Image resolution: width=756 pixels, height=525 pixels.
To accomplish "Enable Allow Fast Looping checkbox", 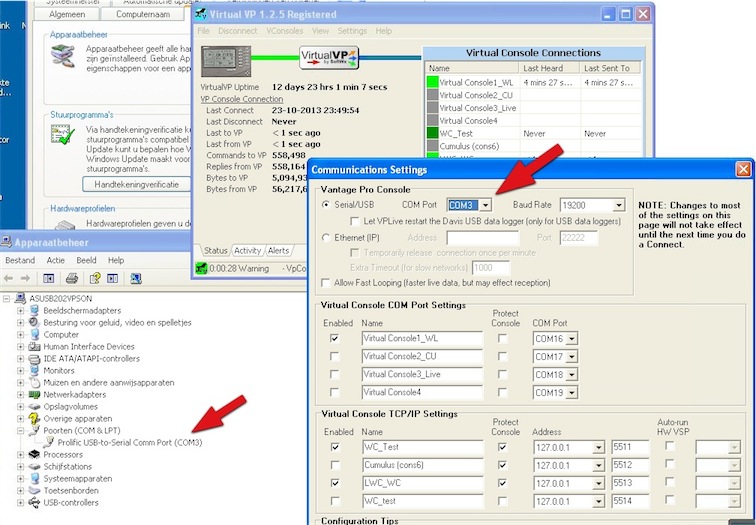I will [x=326, y=283].
